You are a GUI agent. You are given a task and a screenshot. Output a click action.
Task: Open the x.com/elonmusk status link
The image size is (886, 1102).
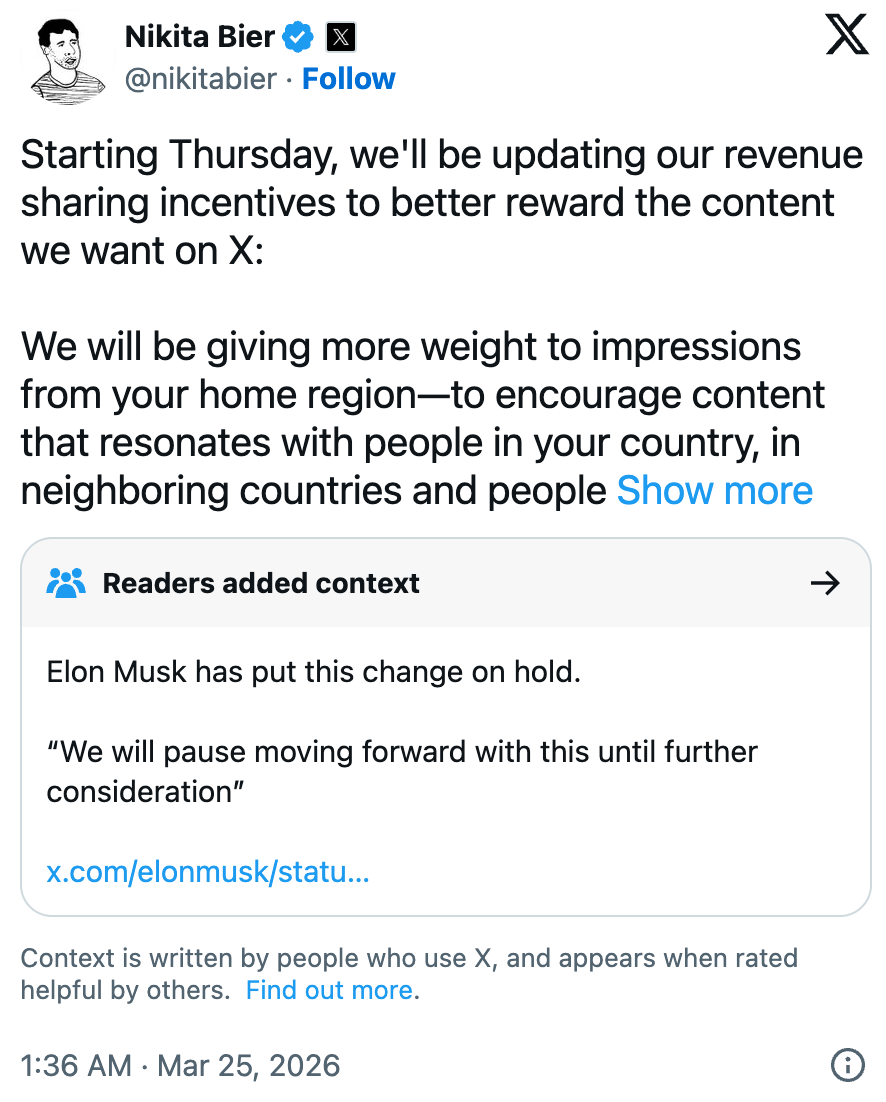point(208,872)
